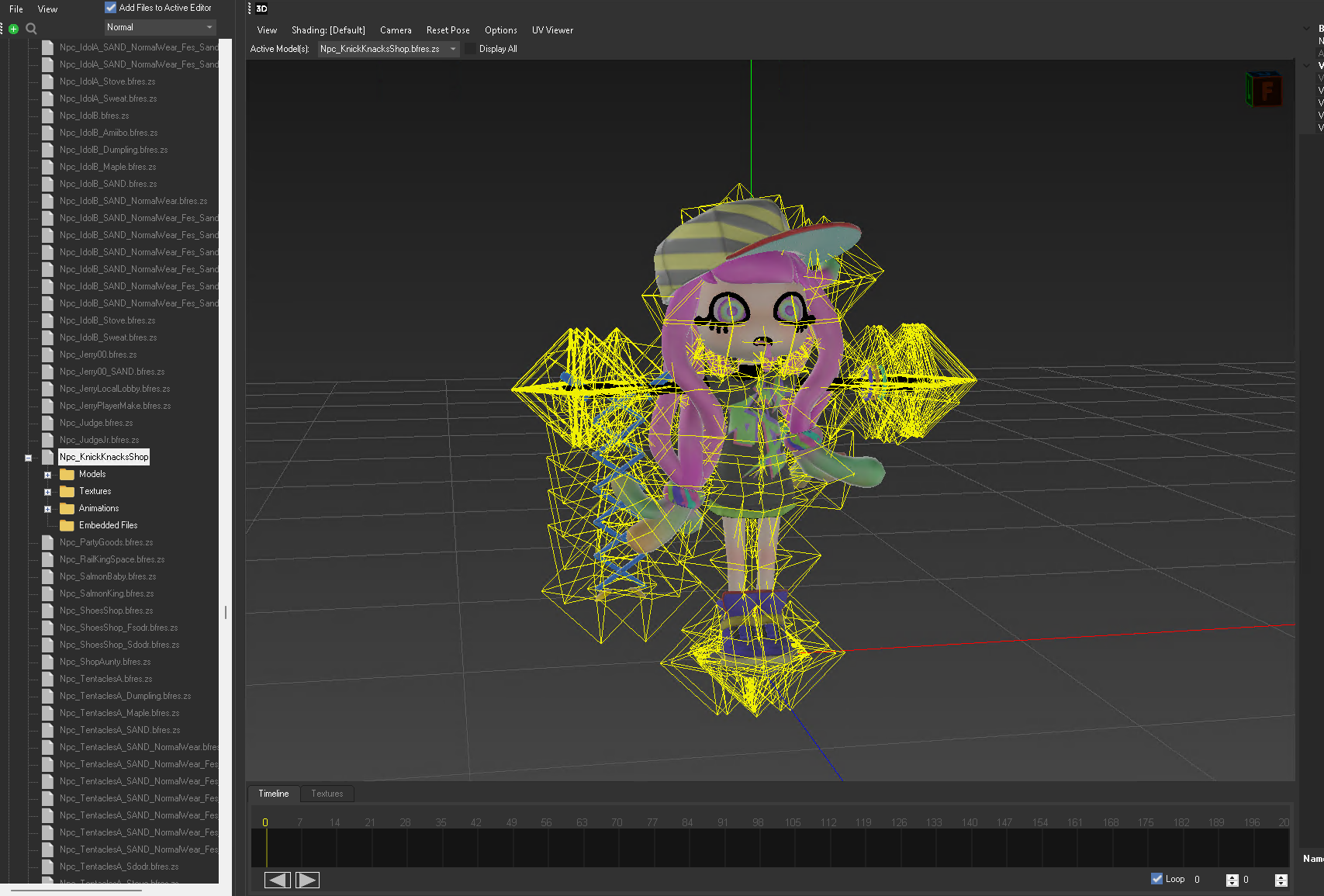Open the File menu
The image size is (1324, 896).
tap(16, 9)
